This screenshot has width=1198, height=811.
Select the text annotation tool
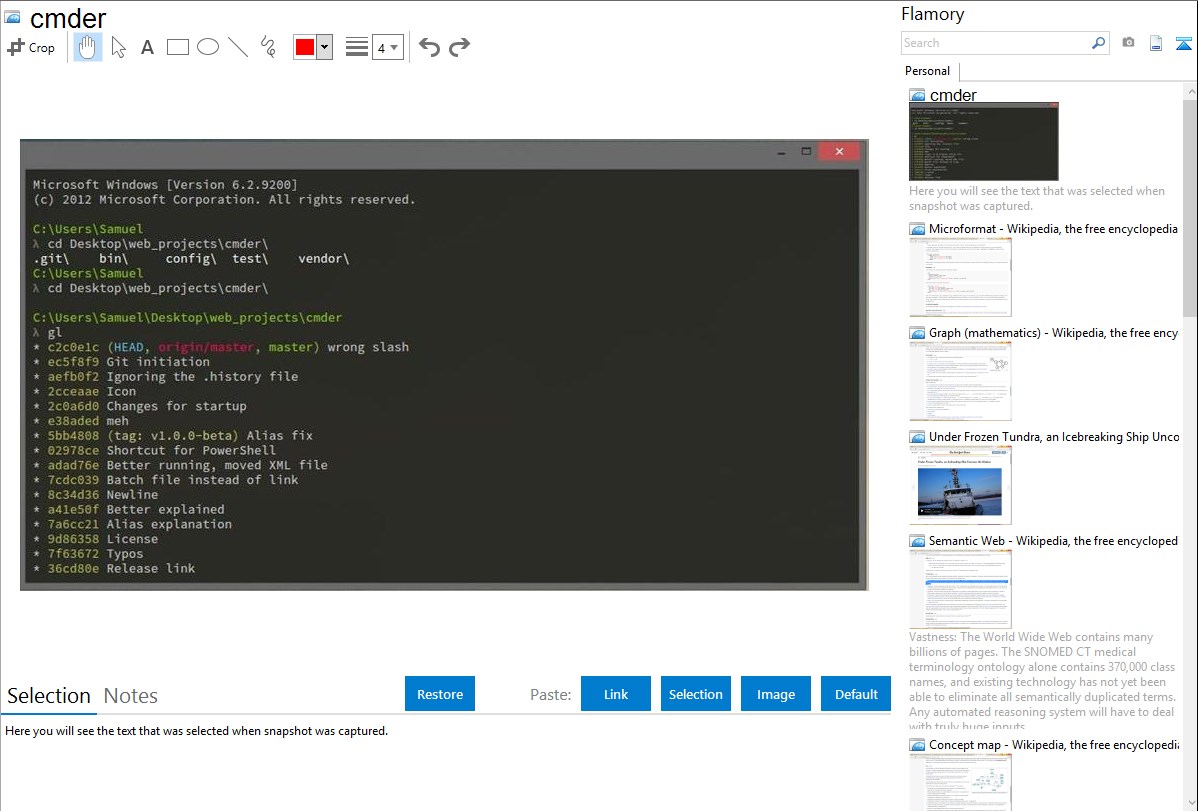point(147,47)
